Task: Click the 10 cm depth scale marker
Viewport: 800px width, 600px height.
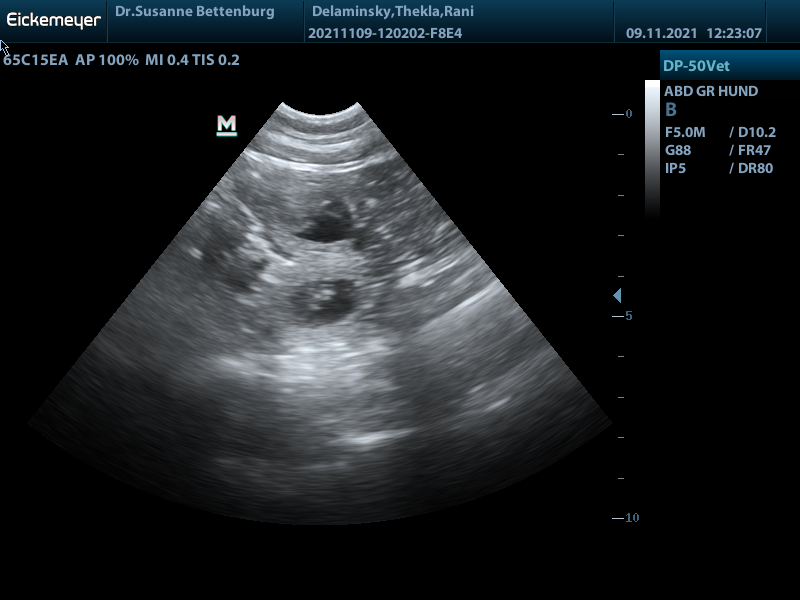Action: click(631, 518)
